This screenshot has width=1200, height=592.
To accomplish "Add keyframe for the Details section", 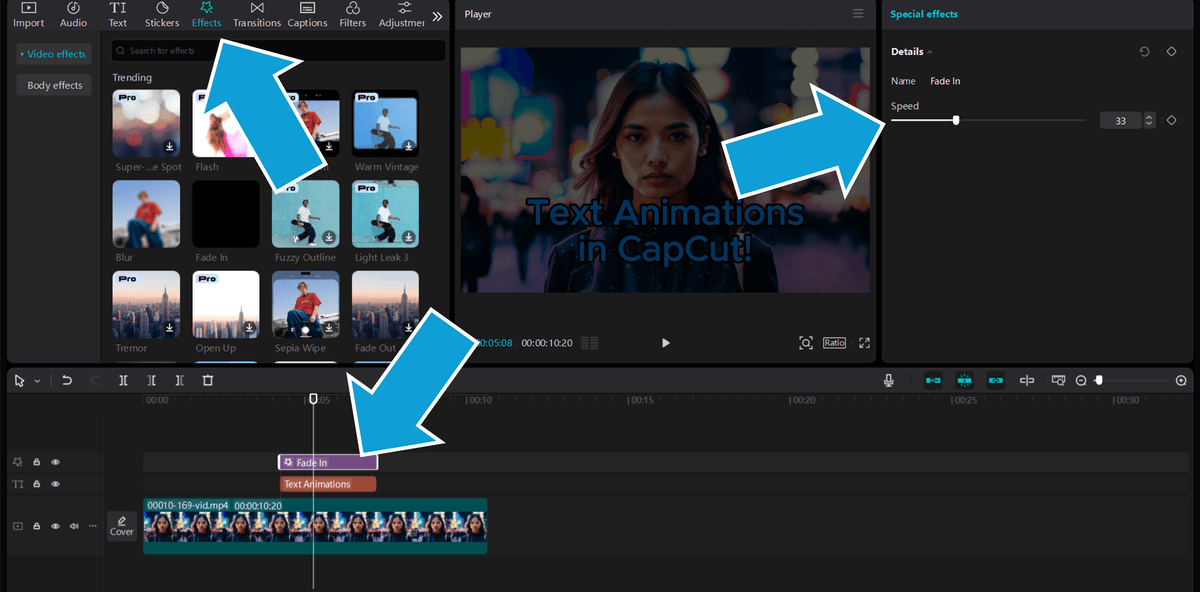I will point(1171,51).
